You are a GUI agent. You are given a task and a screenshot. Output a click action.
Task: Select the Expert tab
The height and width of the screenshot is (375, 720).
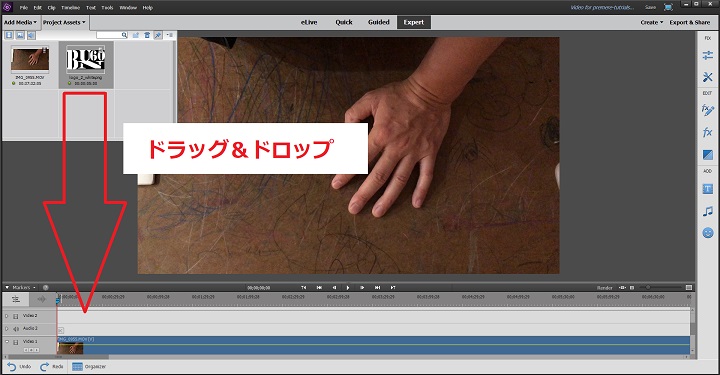pyautogui.click(x=414, y=22)
